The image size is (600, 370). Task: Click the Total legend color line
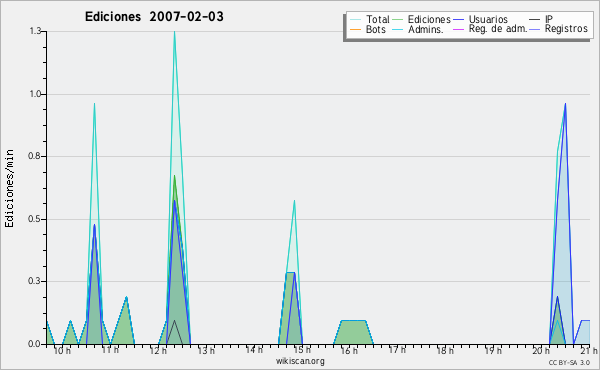pos(355,20)
